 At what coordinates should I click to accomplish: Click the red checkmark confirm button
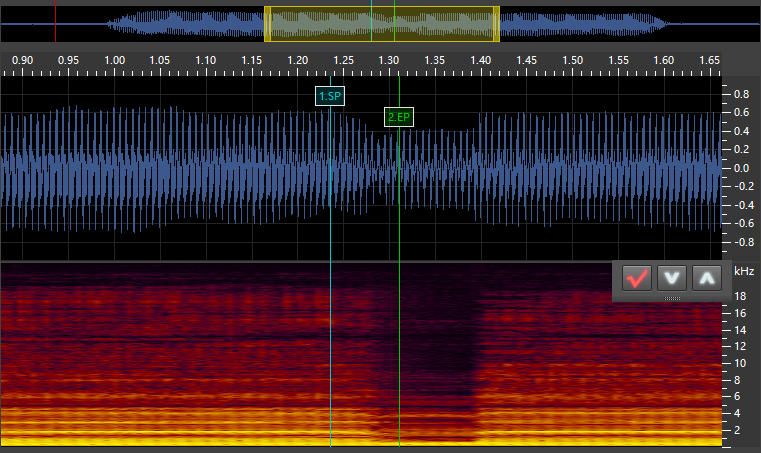pos(636,278)
